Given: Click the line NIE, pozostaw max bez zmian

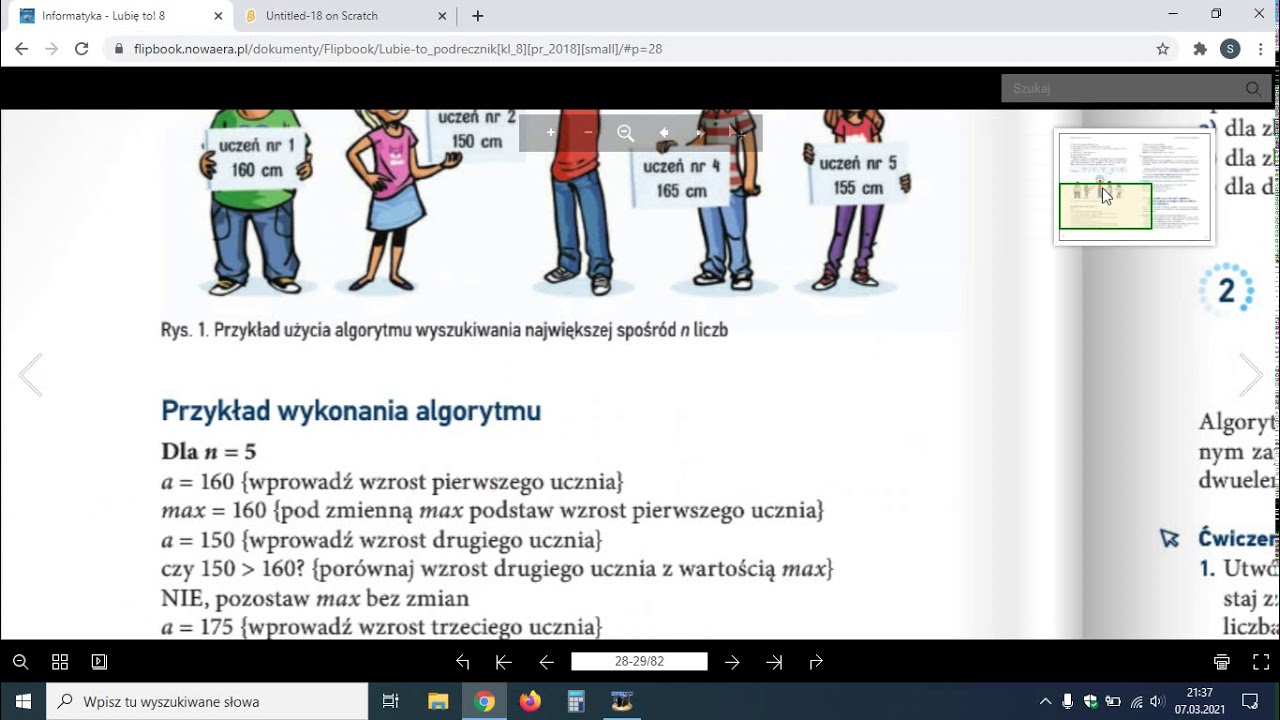Looking at the screenshot, I should (315, 599).
